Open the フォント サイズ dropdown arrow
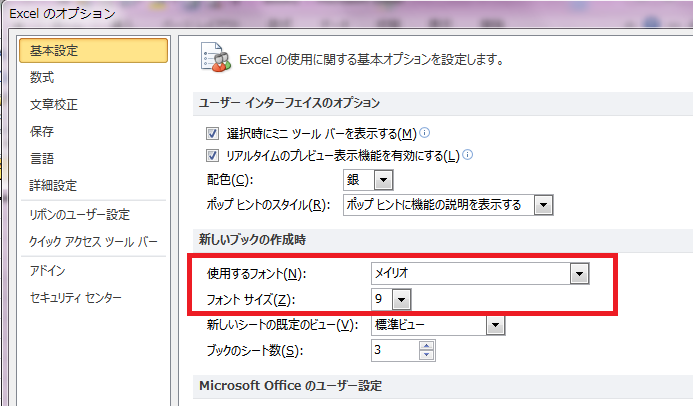The height and width of the screenshot is (406, 693). click(401, 300)
